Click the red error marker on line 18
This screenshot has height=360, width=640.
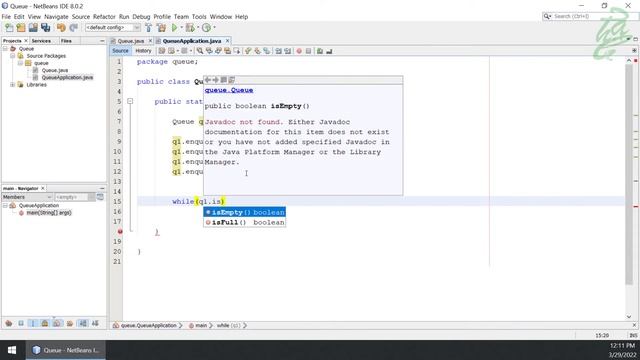point(120,231)
